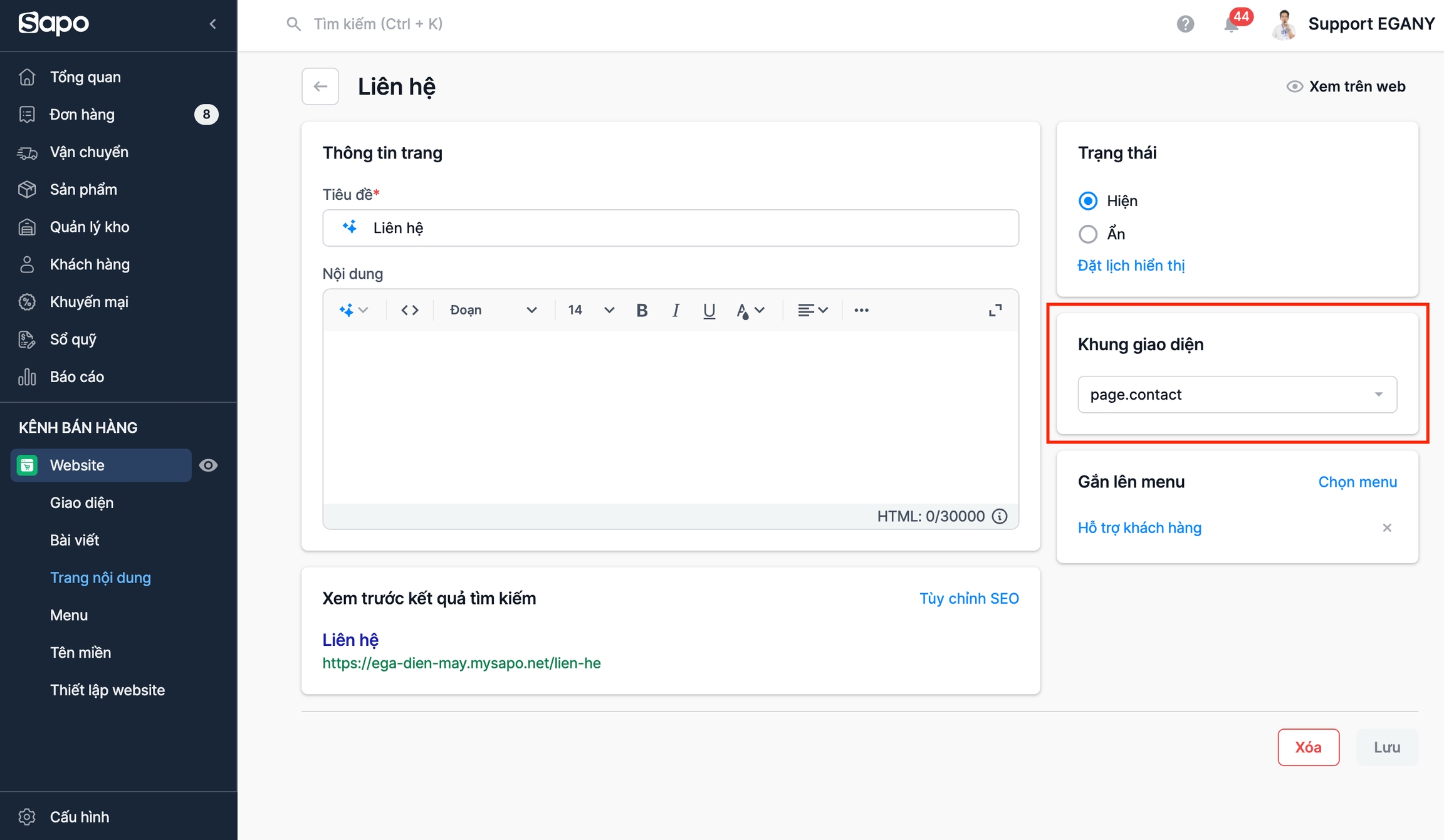
Task: Open HTML source code view
Action: tap(410, 310)
